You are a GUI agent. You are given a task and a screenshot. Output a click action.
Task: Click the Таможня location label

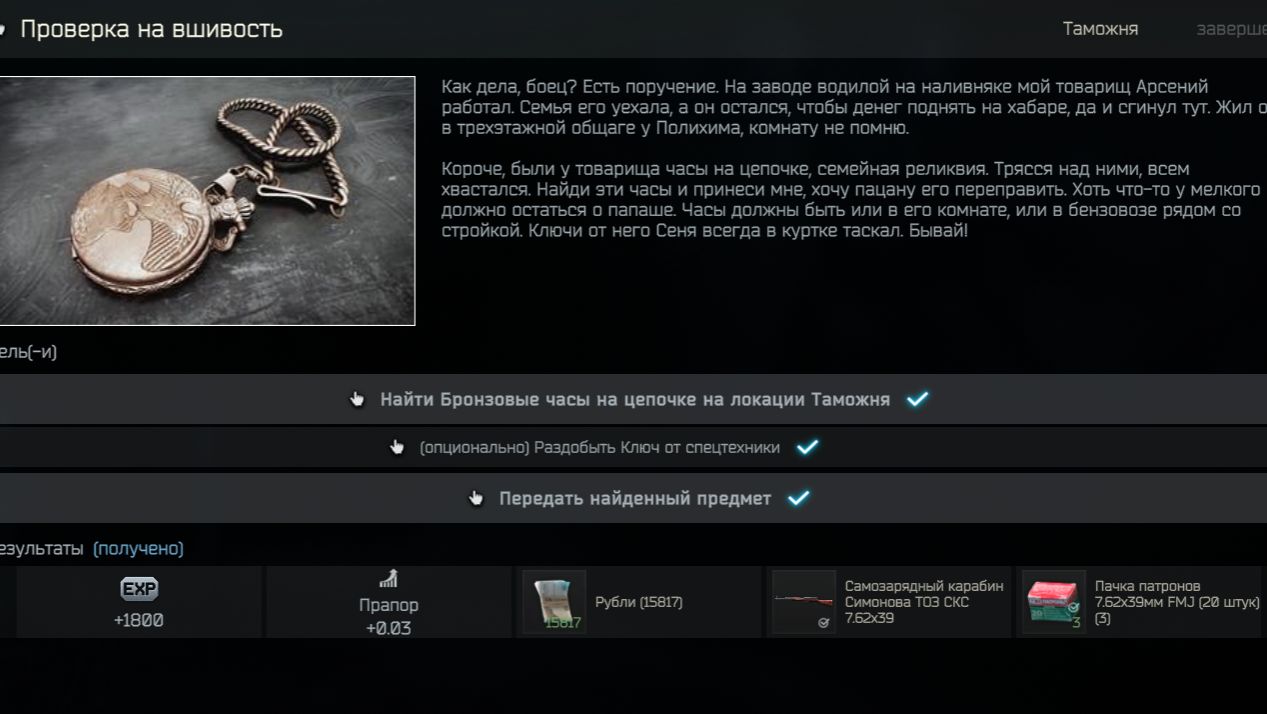click(x=1100, y=29)
